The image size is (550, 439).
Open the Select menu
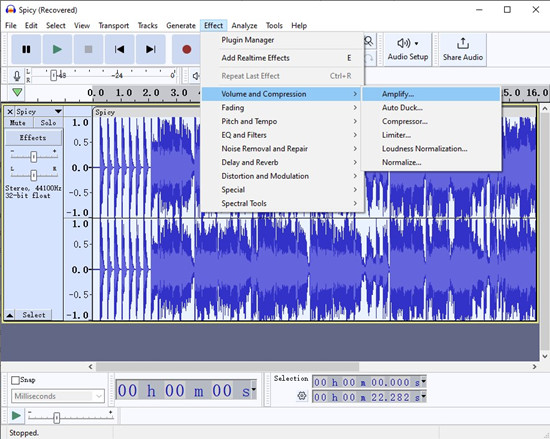[56, 26]
